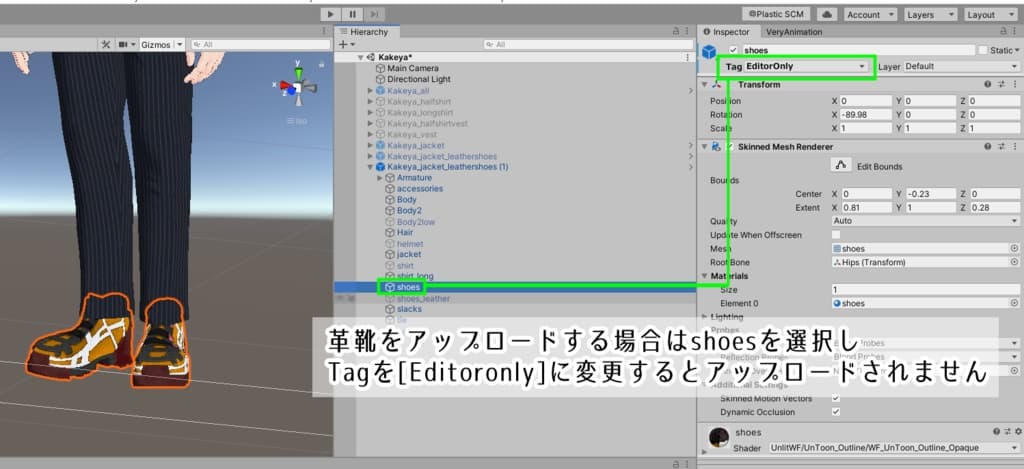Open the cloud services icon
This screenshot has width=1024, height=469.
[x=829, y=14]
